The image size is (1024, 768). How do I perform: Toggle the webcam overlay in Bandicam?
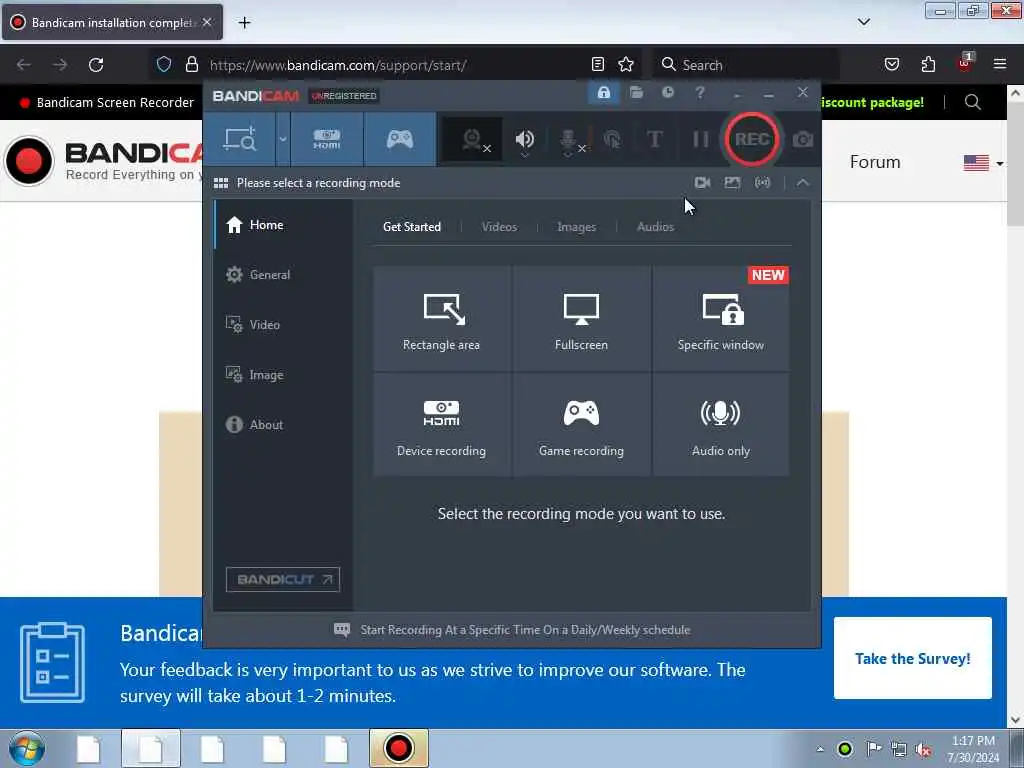(x=472, y=140)
